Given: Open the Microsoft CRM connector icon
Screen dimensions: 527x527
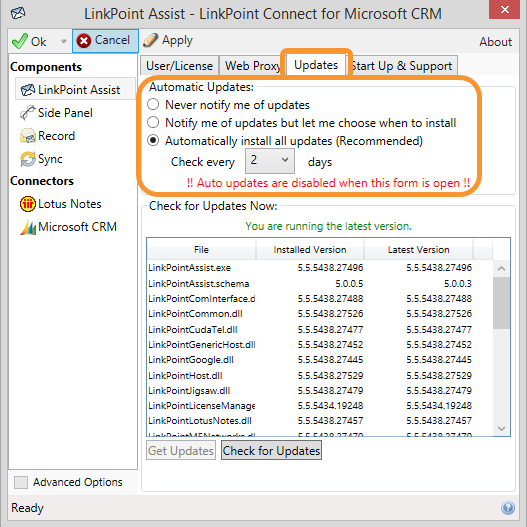Looking at the screenshot, I should click(28, 227).
